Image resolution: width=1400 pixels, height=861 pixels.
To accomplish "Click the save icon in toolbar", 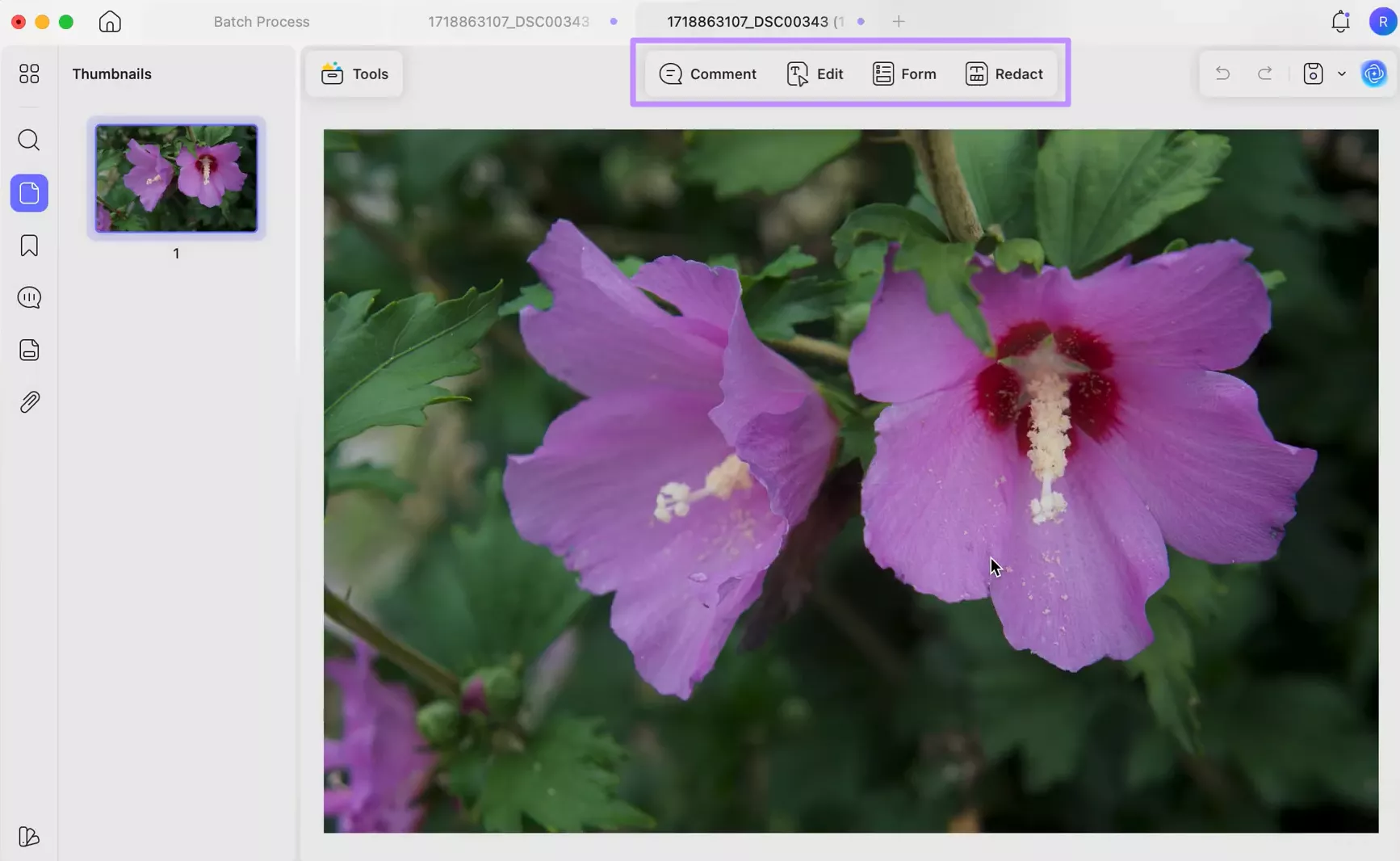I will [x=1313, y=74].
